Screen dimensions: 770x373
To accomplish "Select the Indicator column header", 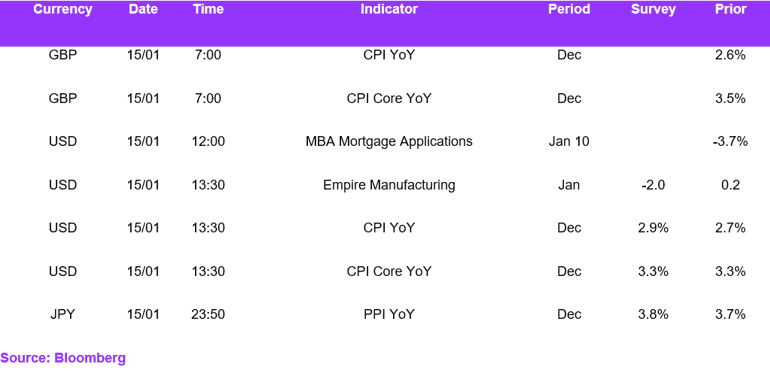I will [x=389, y=9].
